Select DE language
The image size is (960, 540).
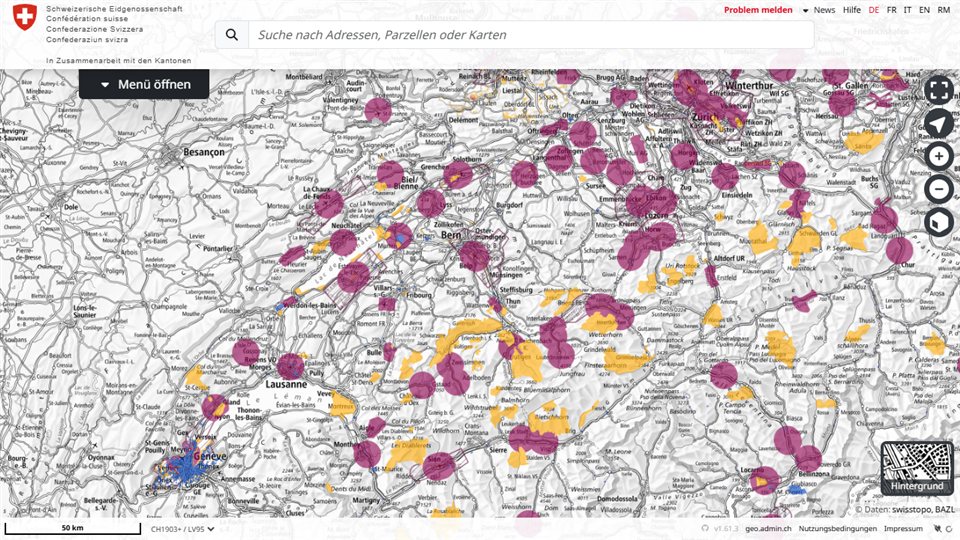tap(874, 10)
